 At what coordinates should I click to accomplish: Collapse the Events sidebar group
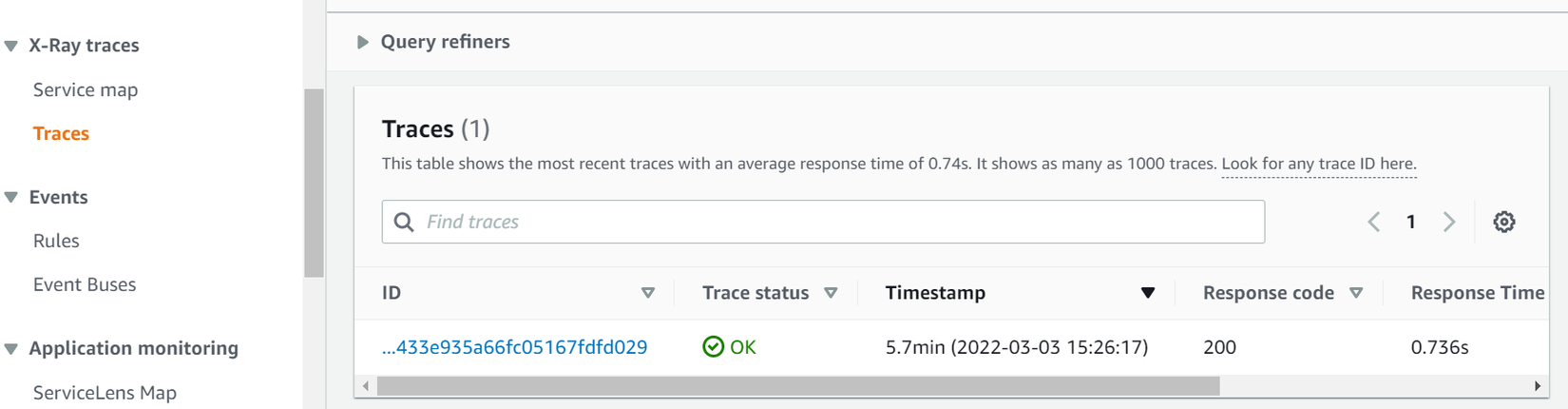click(x=11, y=197)
